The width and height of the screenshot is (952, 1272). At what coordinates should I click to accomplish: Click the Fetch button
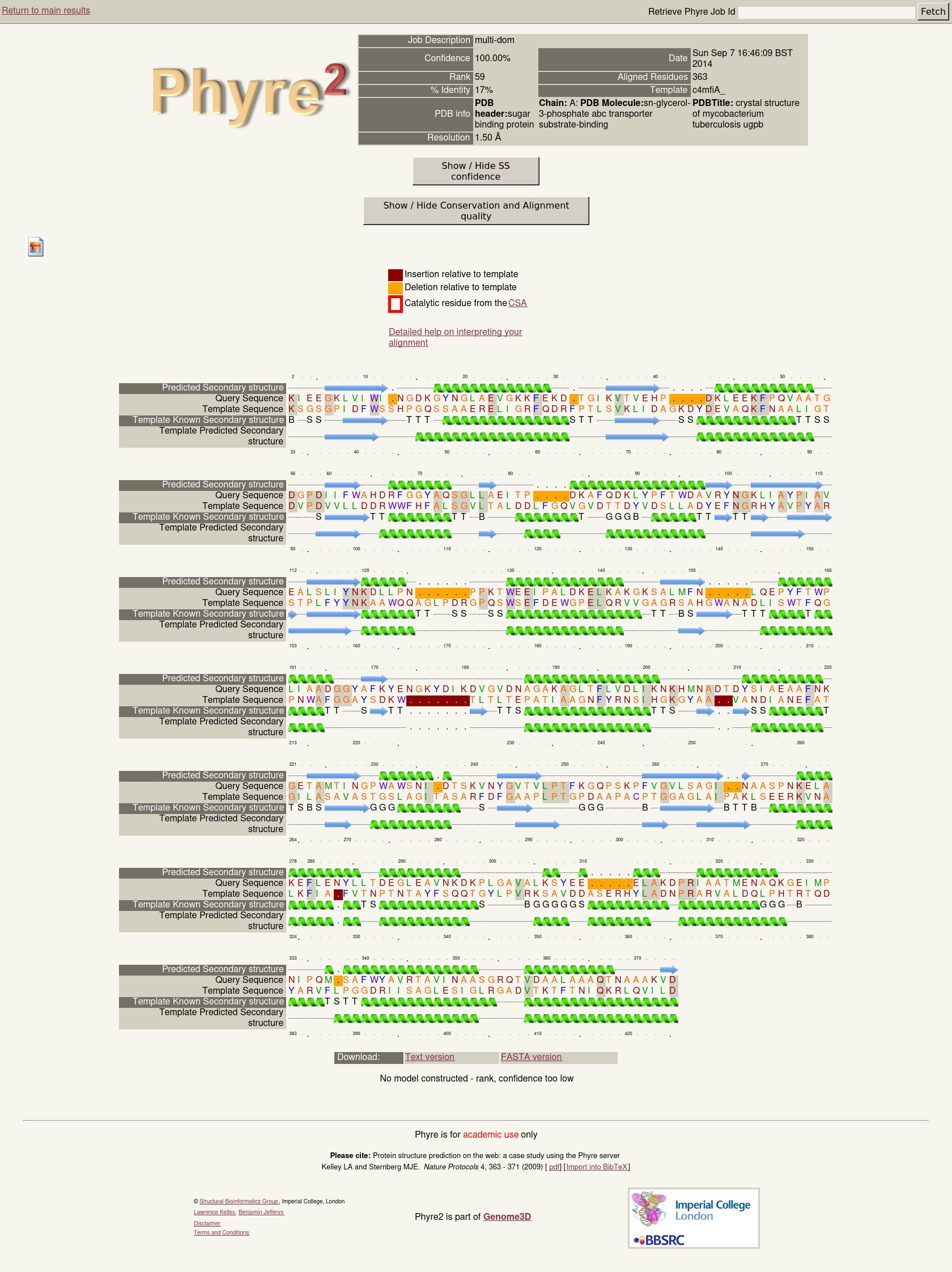click(932, 11)
